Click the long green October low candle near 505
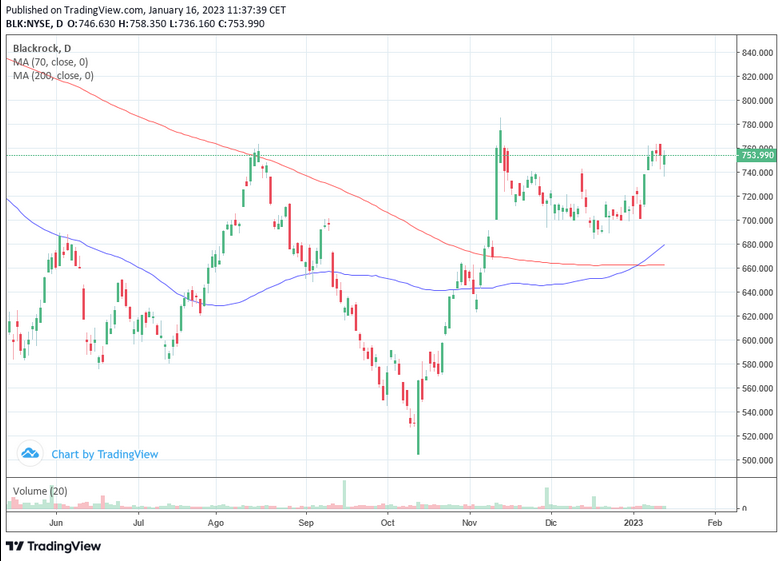Screen dimensions: 781x561 pos(418,417)
